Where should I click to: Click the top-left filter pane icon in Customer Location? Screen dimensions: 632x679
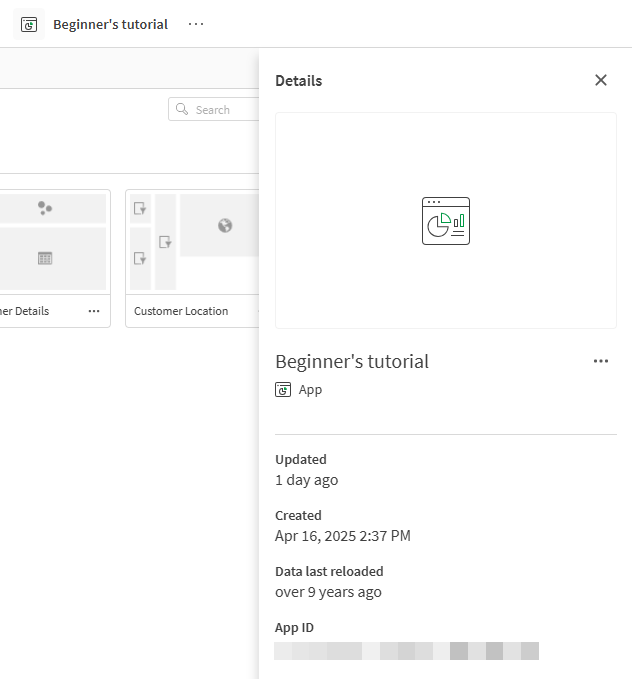pyautogui.click(x=140, y=209)
